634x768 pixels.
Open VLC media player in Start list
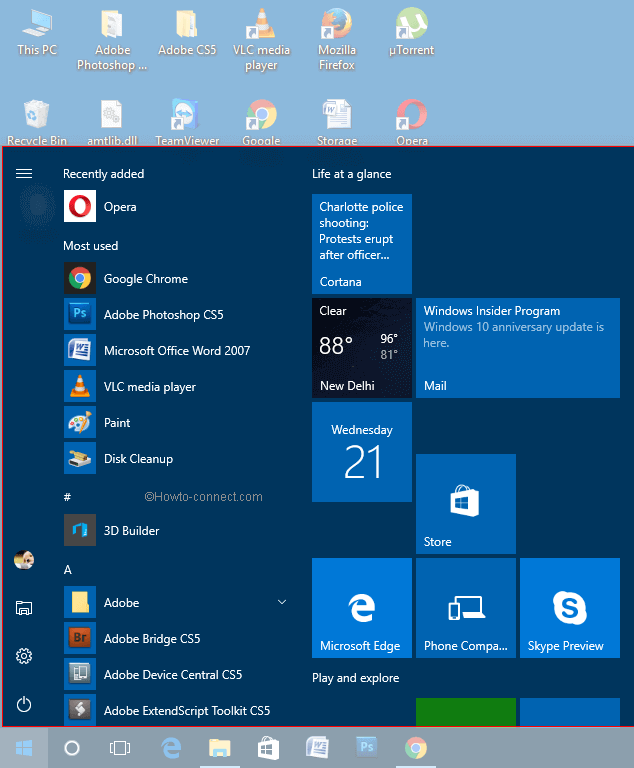176,386
